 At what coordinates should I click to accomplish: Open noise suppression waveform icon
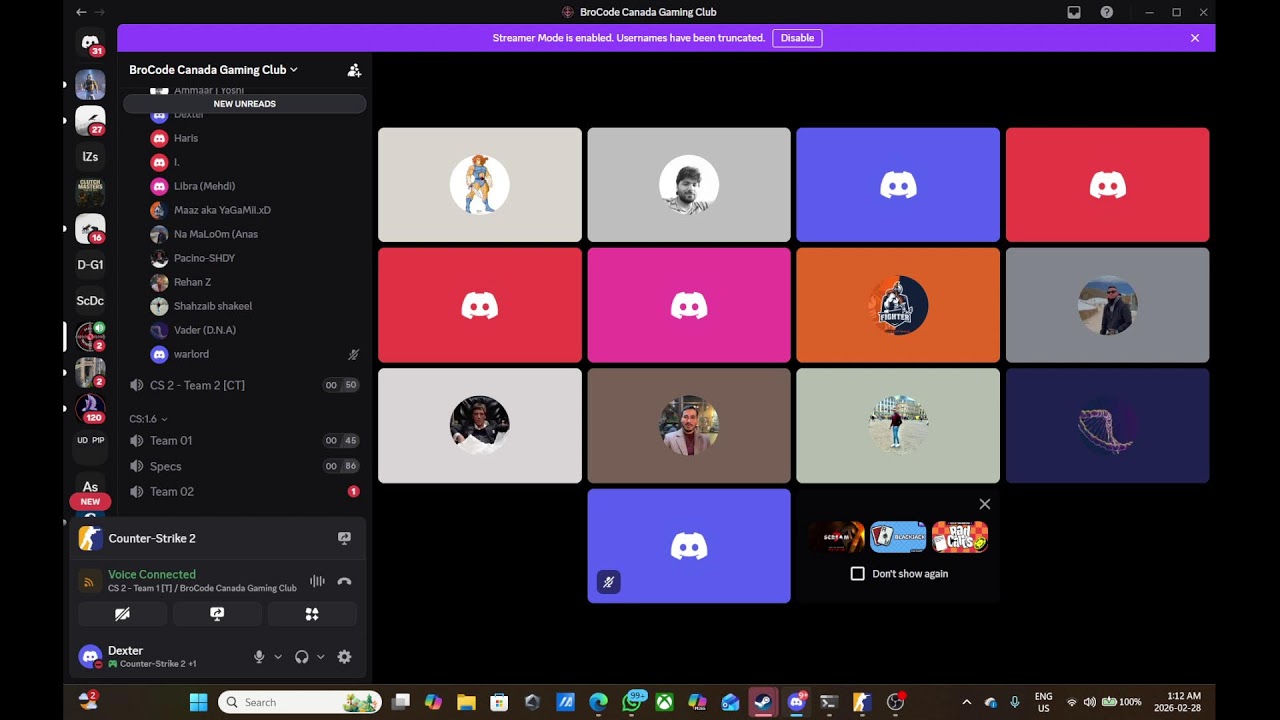coord(317,581)
